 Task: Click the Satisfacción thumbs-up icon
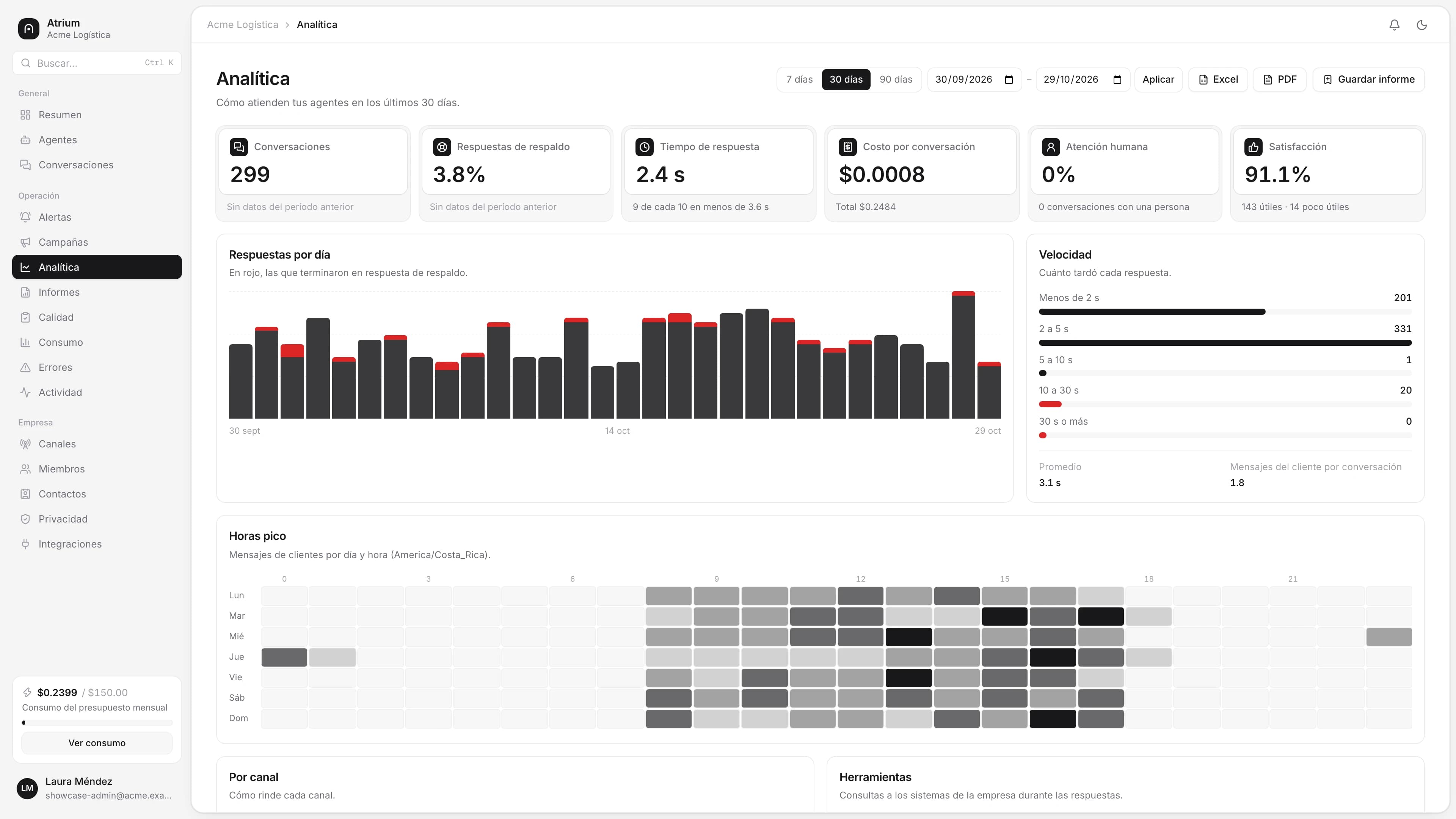[x=1253, y=147]
